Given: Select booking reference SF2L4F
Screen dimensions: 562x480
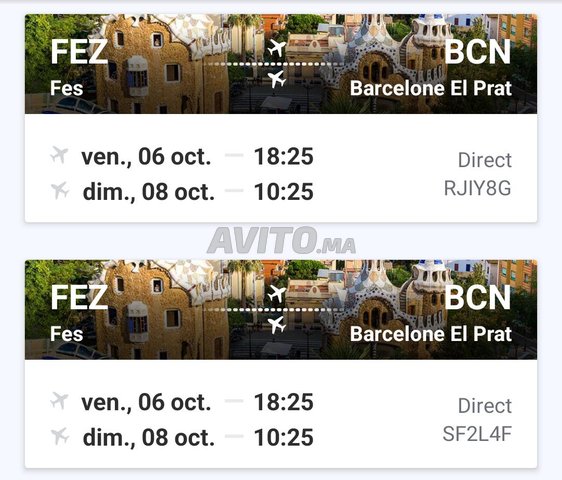Looking at the screenshot, I should tap(477, 434).
